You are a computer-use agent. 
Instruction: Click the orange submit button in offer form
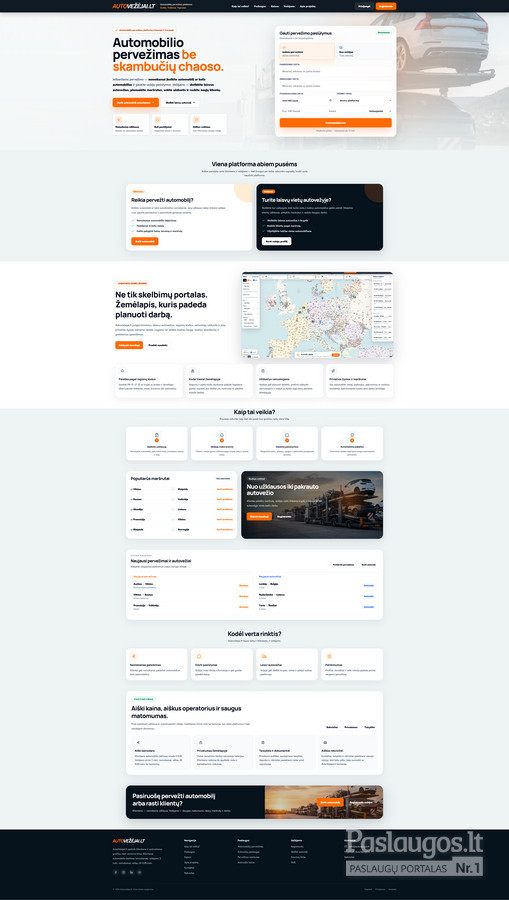coord(336,122)
